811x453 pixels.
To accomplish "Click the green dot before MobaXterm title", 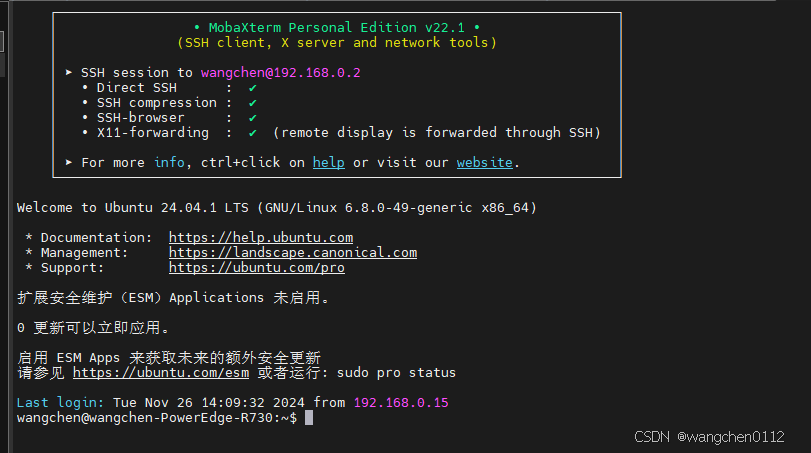I will [197, 27].
